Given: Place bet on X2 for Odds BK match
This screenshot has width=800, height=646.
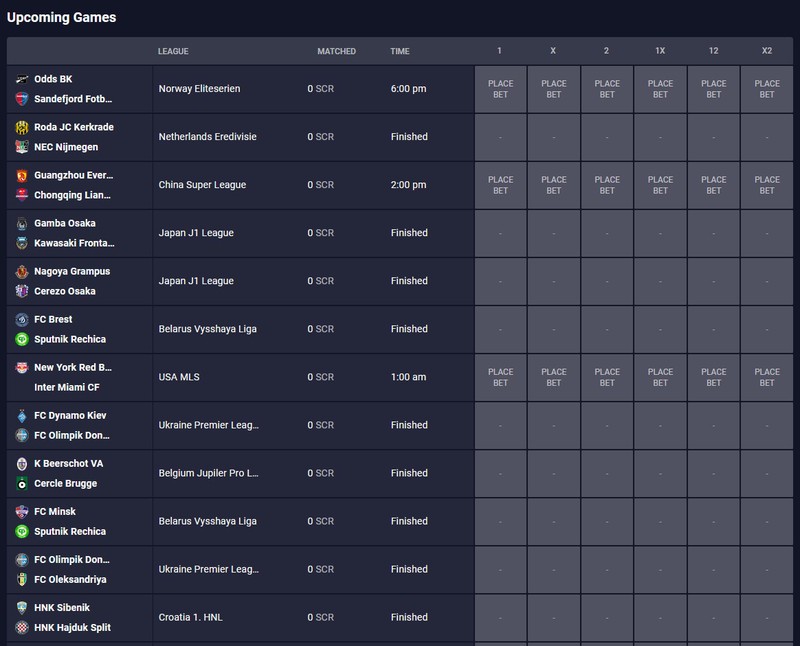Looking at the screenshot, I should click(x=767, y=89).
